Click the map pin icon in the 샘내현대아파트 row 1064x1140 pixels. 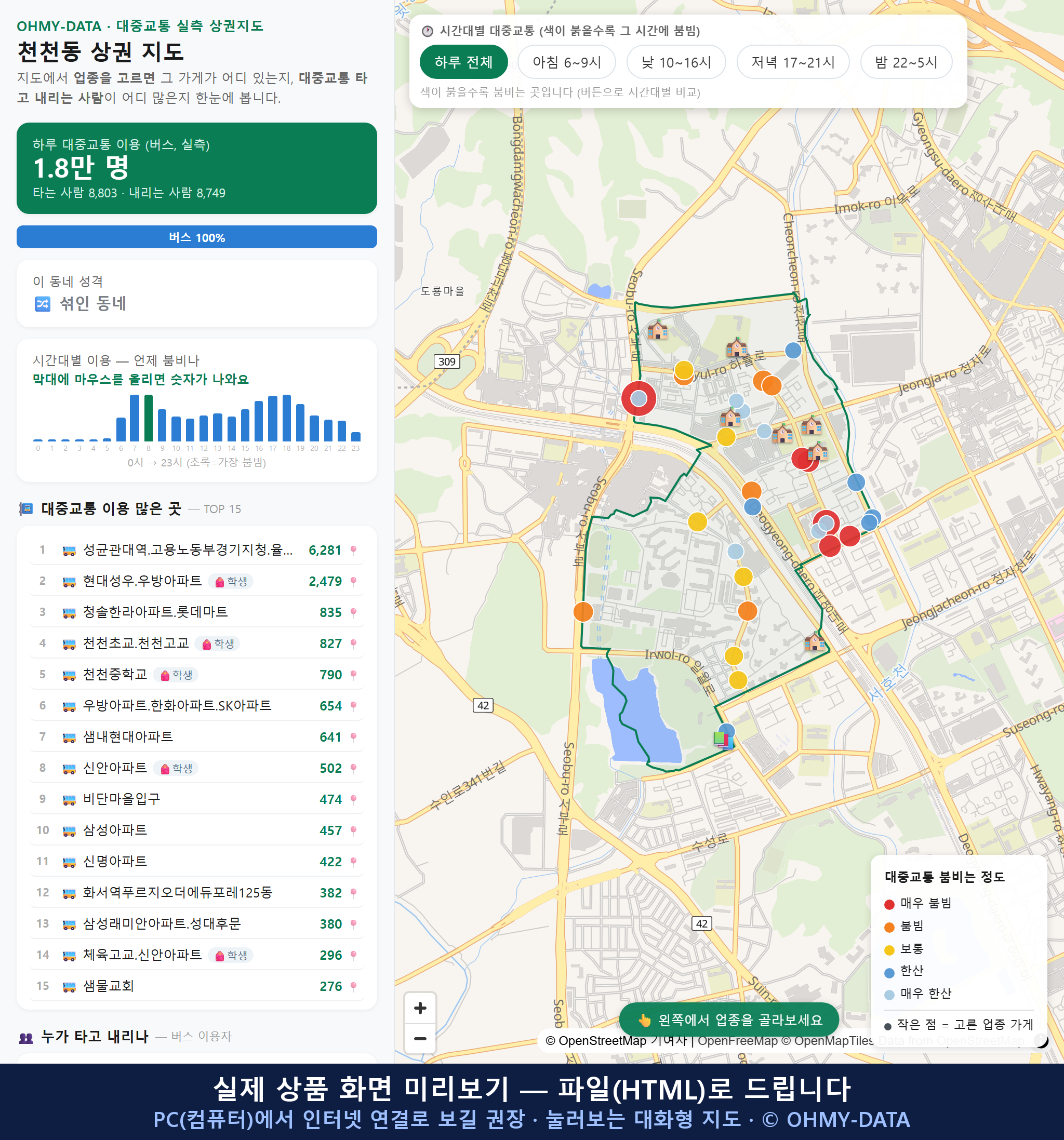(x=353, y=737)
